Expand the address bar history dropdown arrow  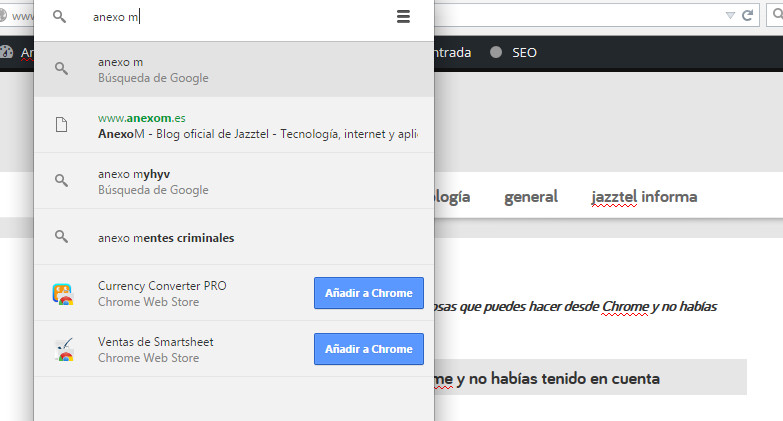point(730,15)
